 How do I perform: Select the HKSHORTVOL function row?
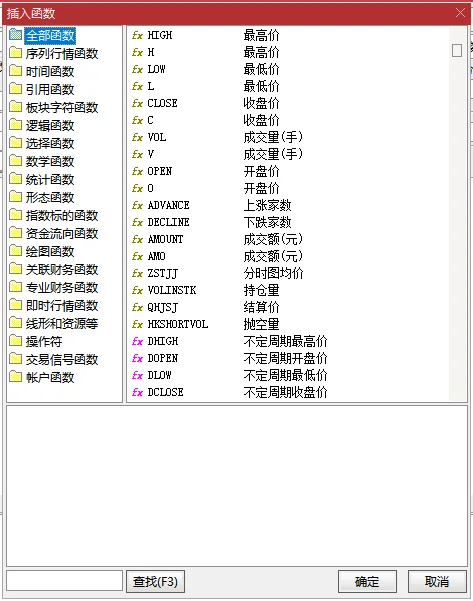pos(289,324)
